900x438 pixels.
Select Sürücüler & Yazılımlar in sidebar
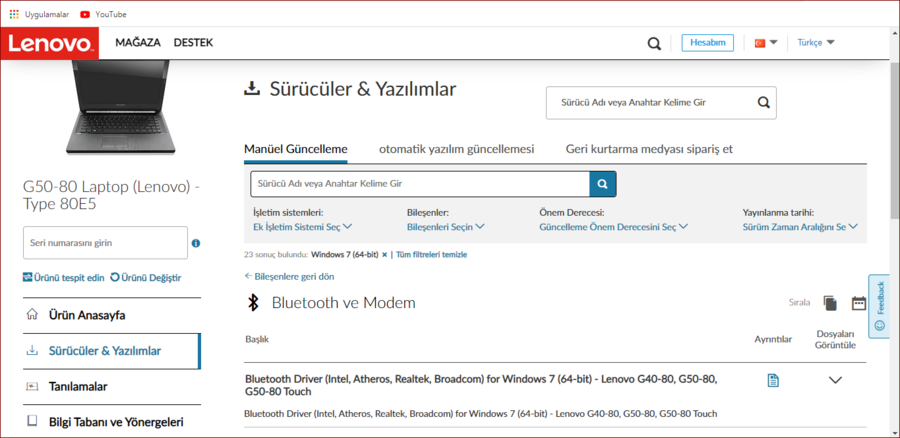(112, 351)
